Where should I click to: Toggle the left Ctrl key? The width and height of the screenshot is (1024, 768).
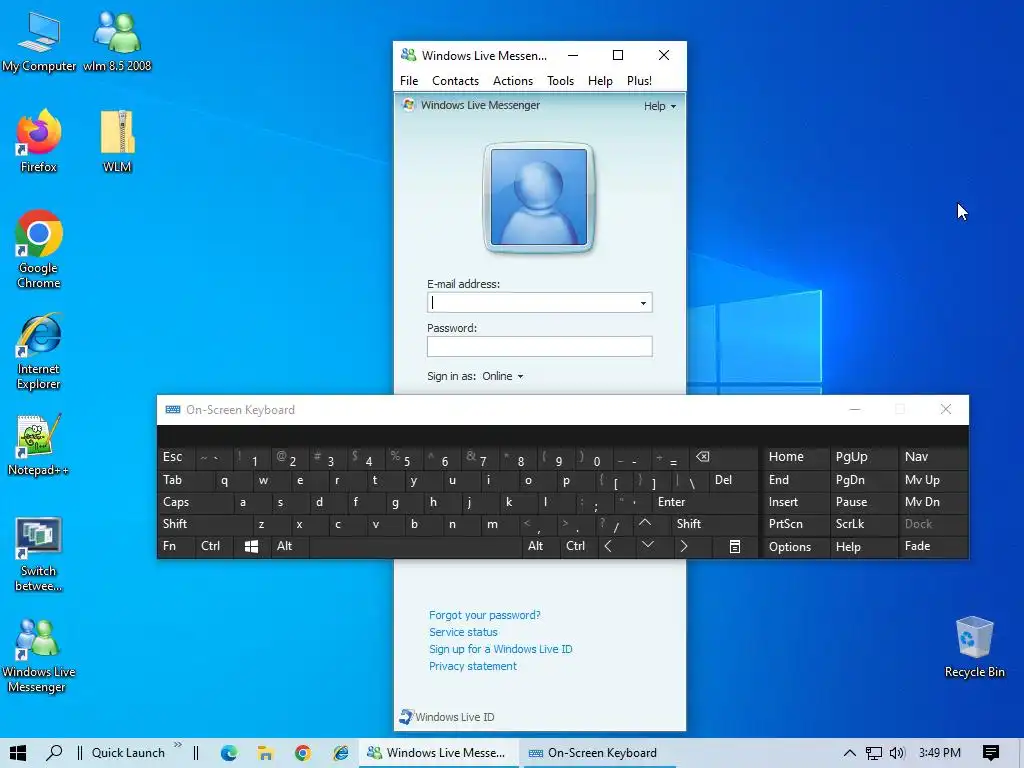coord(214,546)
